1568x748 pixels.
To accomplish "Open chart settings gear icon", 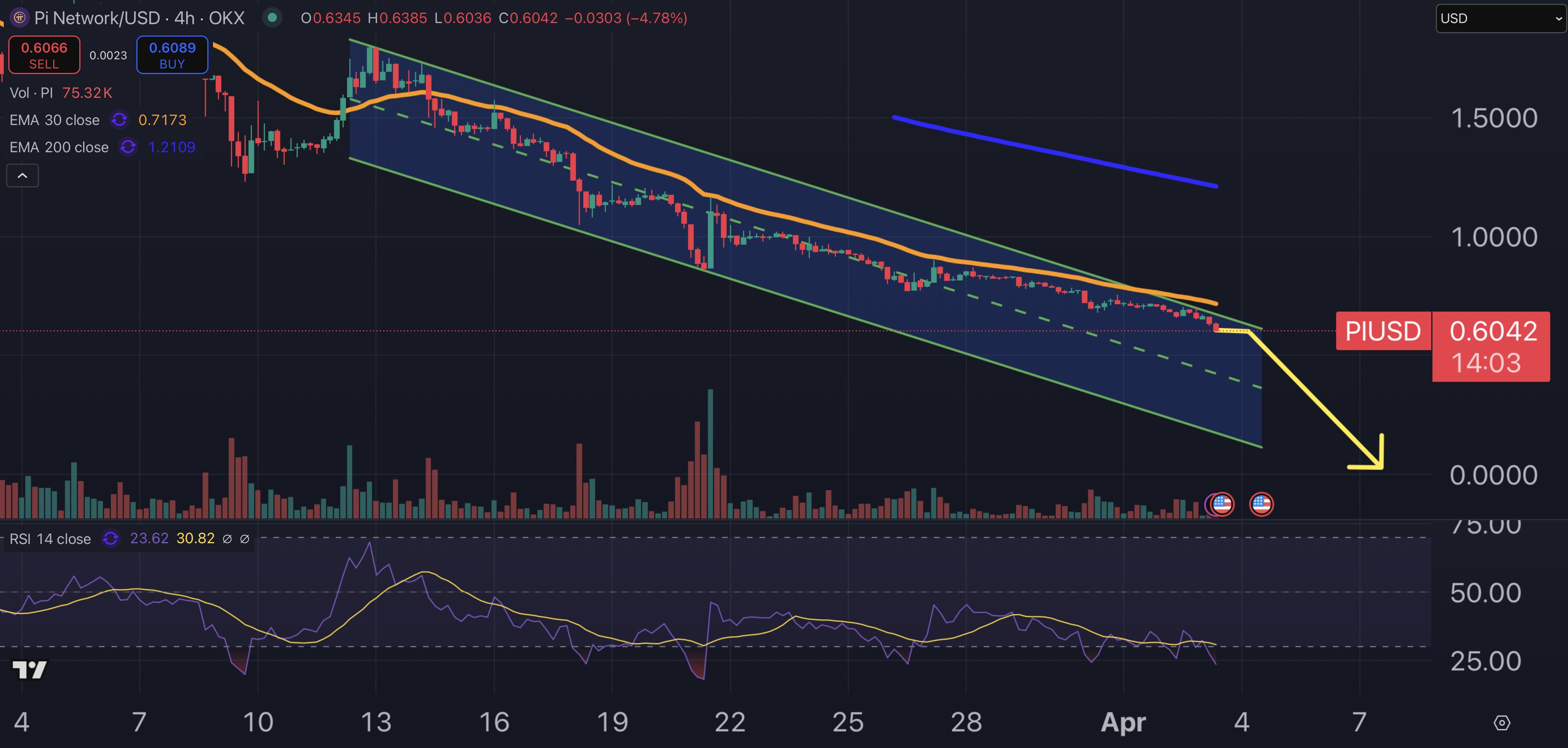I will pos(1502,723).
